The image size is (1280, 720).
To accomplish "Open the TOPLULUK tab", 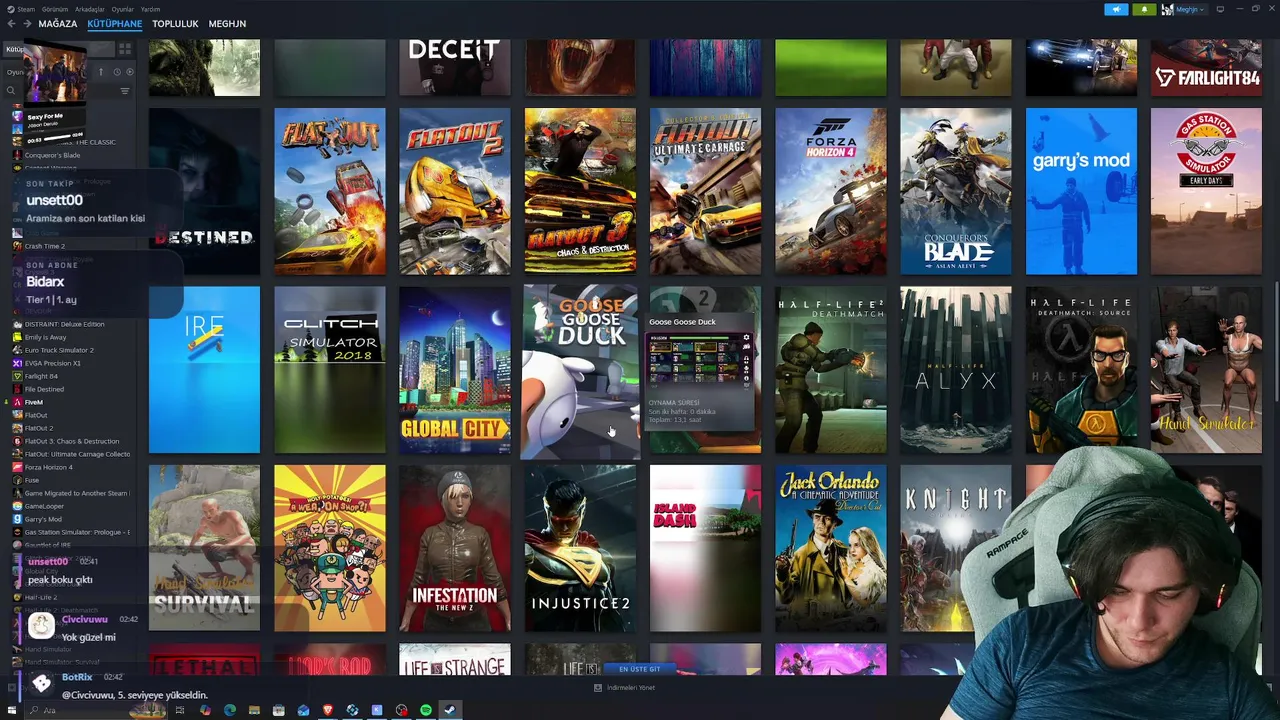I will tap(175, 23).
